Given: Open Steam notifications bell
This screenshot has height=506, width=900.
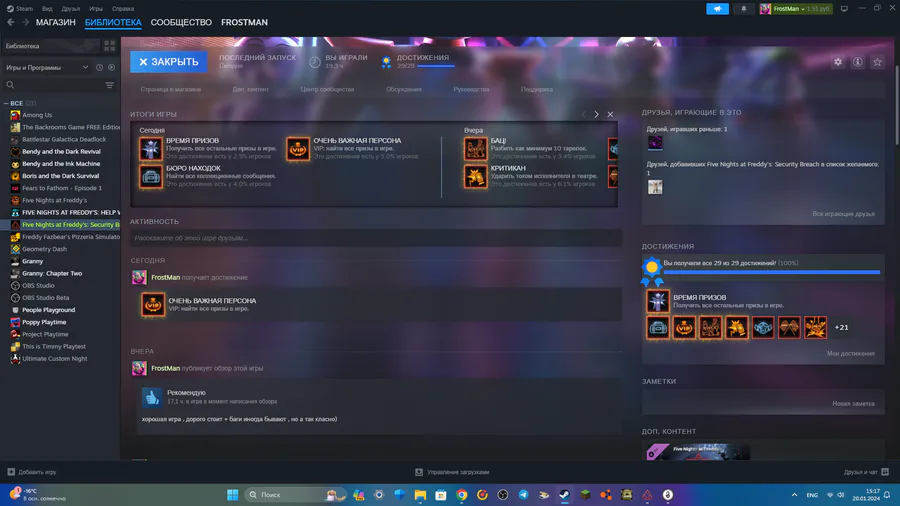Looking at the screenshot, I should coord(744,9).
